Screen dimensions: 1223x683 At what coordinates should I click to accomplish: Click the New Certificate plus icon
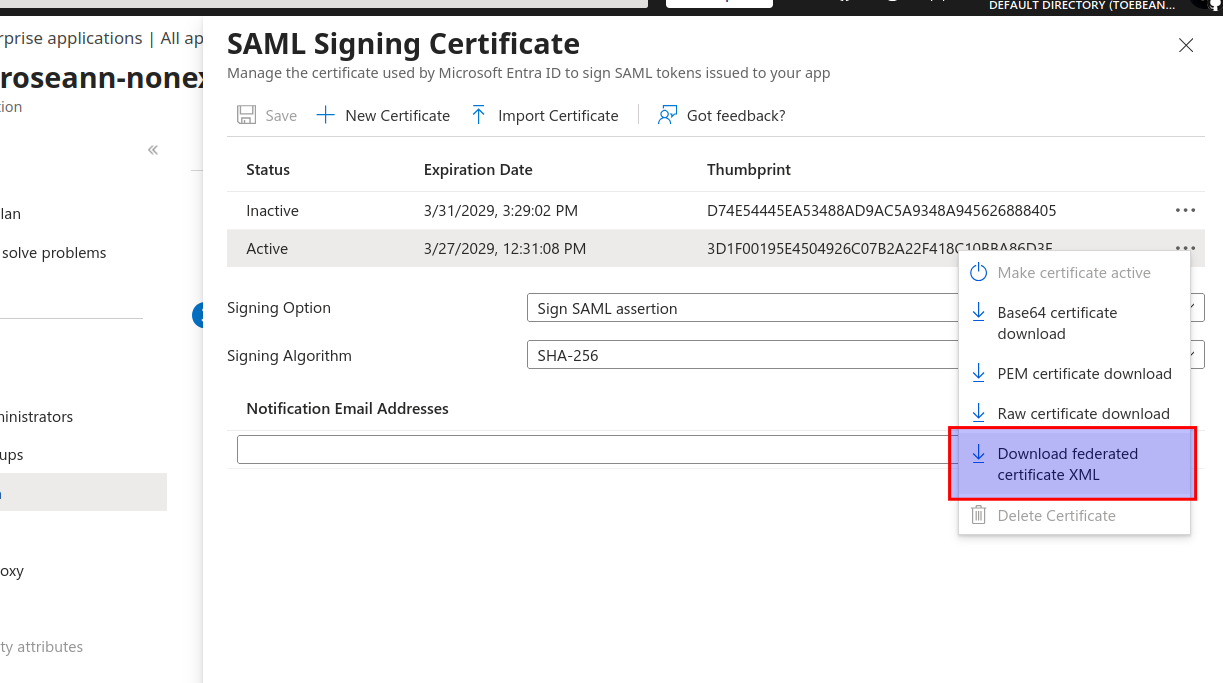point(325,114)
